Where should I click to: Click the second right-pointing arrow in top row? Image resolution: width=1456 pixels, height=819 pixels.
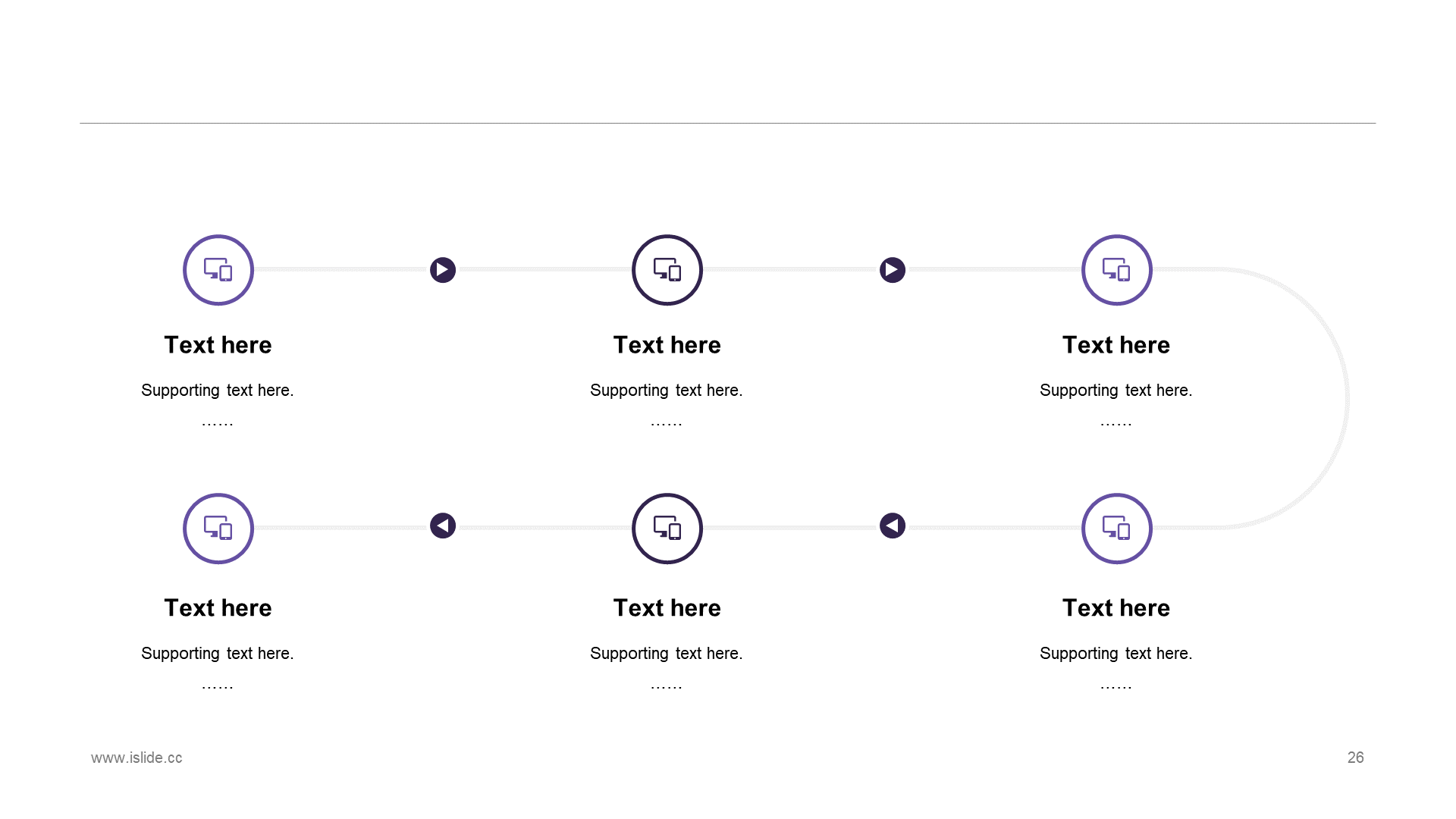(893, 270)
